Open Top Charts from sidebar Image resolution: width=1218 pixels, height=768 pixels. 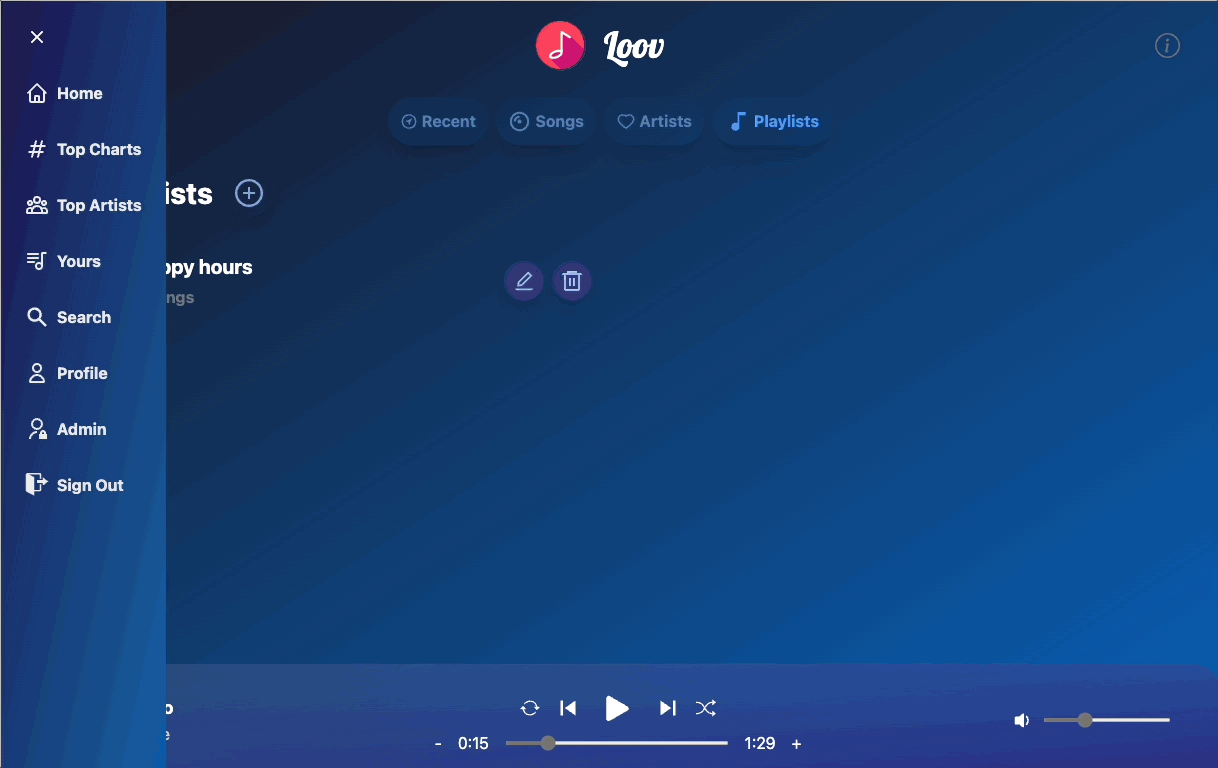coord(84,149)
